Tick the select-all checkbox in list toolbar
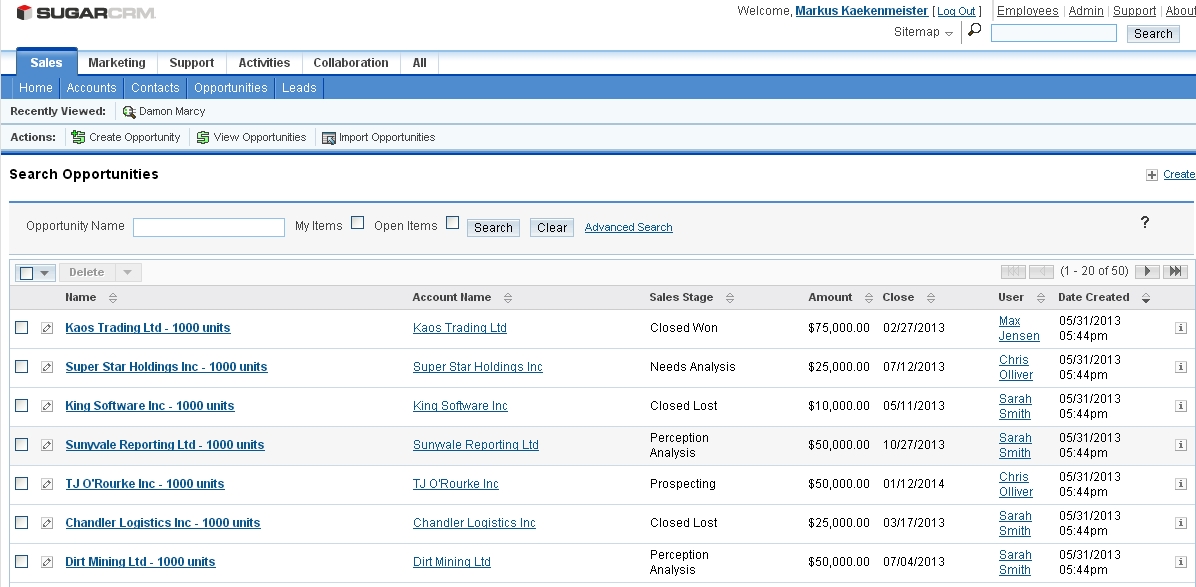 point(27,273)
